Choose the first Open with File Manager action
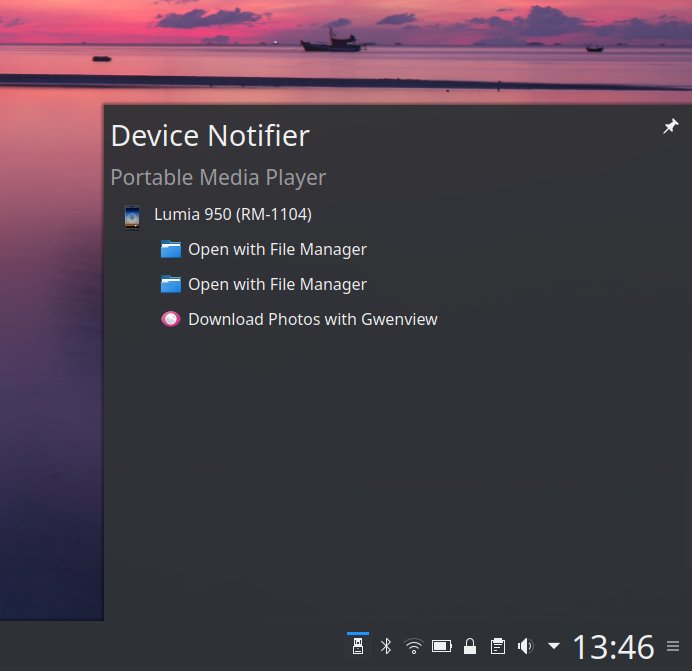 pyautogui.click(x=277, y=250)
